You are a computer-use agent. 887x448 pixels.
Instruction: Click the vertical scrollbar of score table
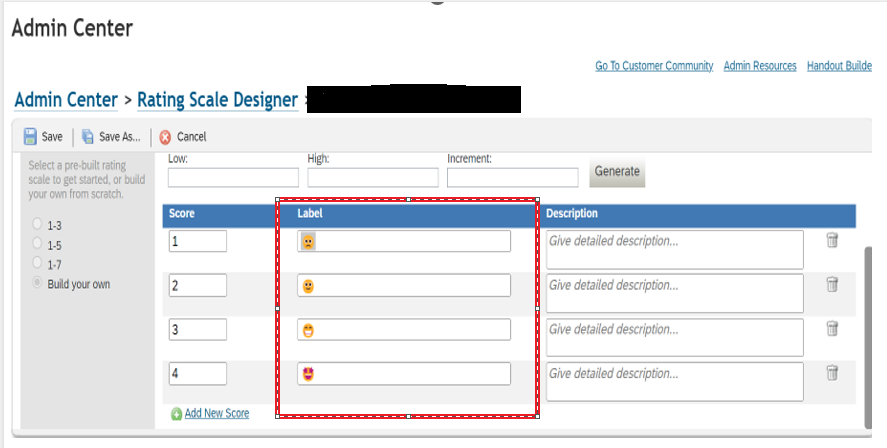pyautogui.click(x=868, y=337)
